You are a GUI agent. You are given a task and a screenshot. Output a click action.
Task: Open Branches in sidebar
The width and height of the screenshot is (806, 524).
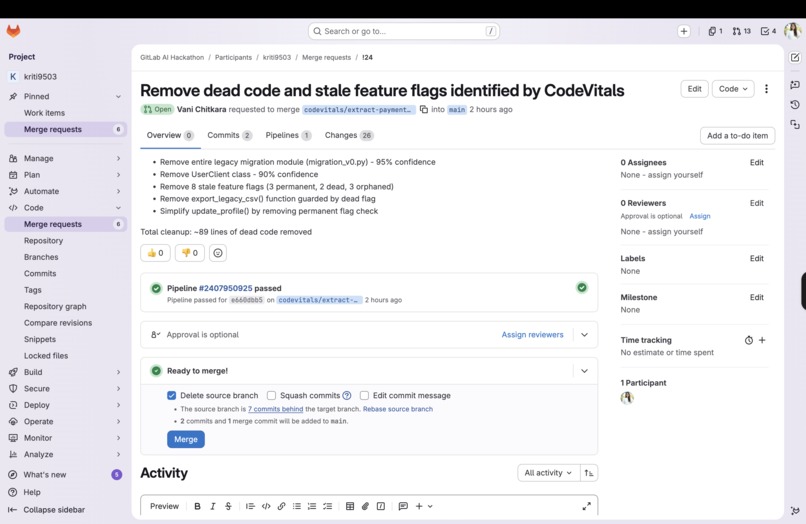click(41, 257)
